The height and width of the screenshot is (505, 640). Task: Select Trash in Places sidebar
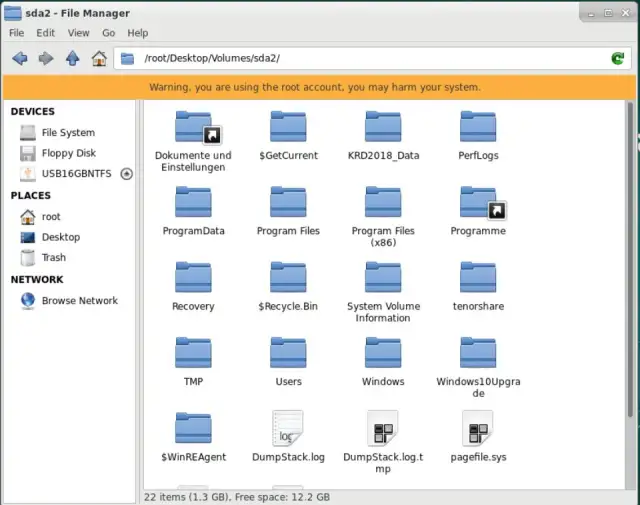tap(53, 258)
